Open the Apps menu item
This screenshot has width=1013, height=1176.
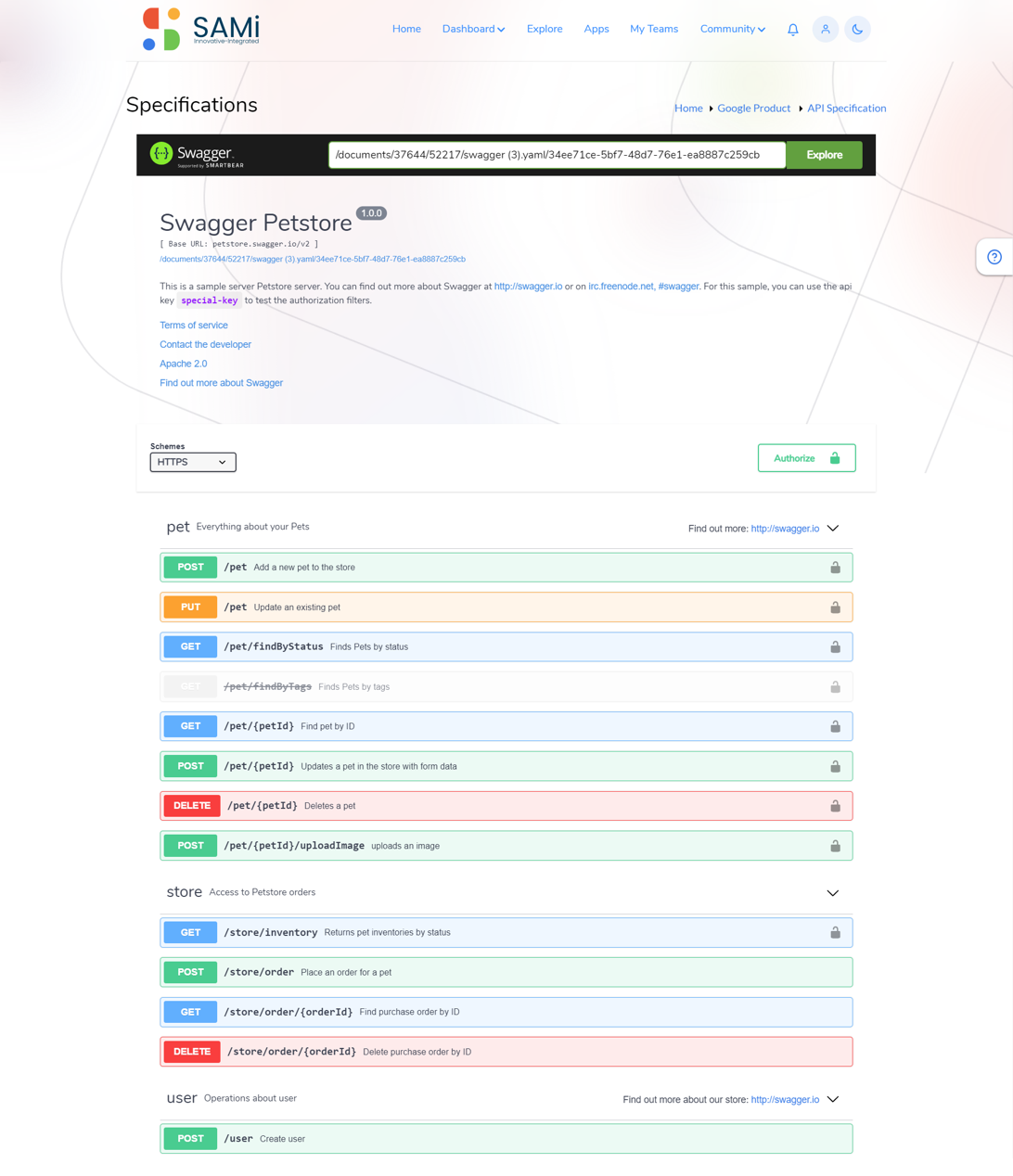(596, 29)
